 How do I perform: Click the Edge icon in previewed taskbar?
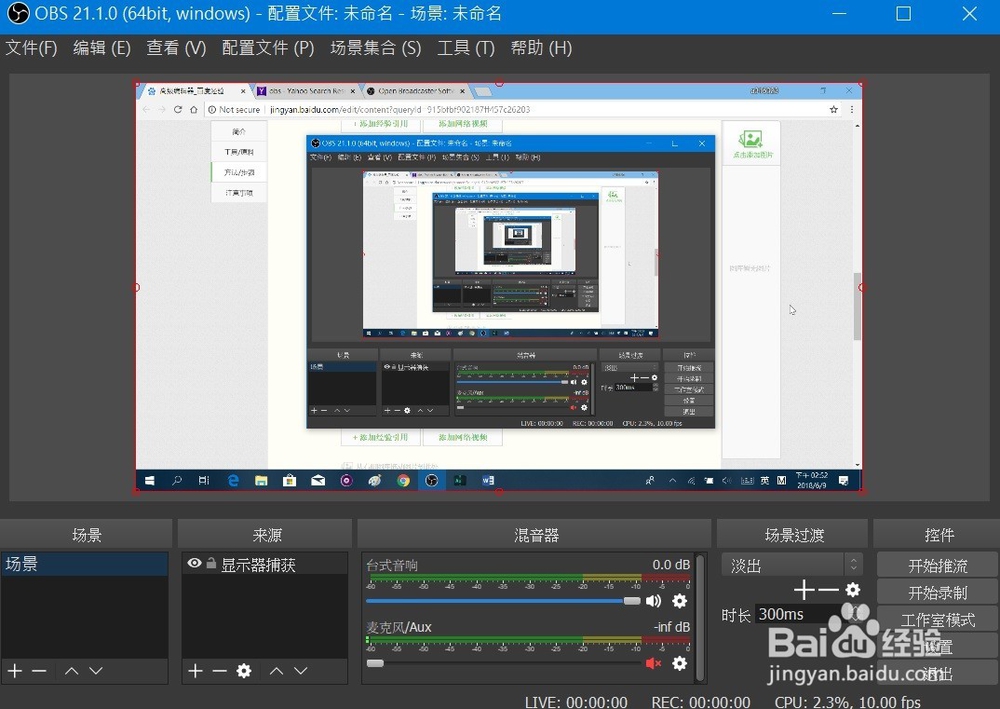pos(233,481)
